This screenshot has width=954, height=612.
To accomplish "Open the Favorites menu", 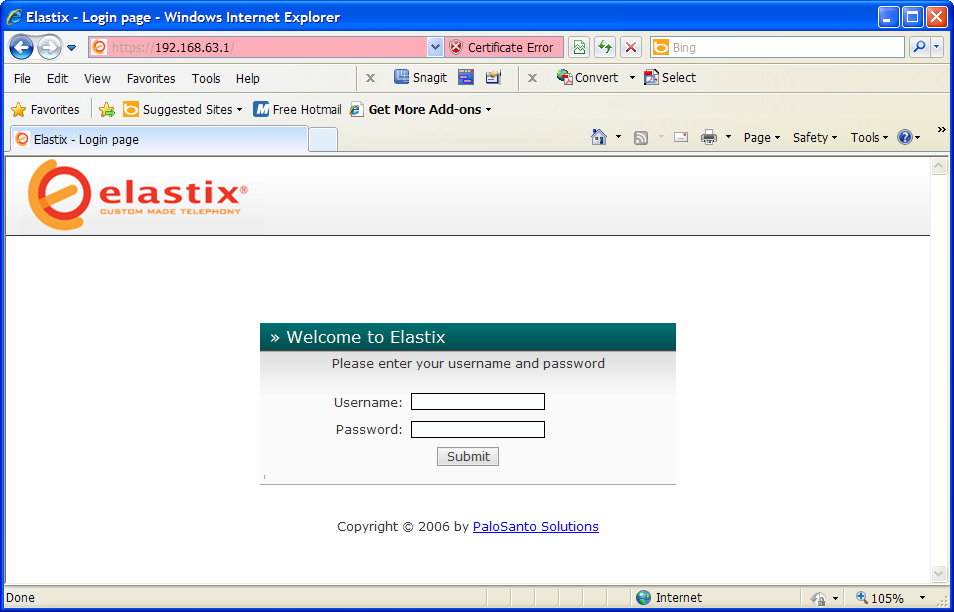I will tap(151, 78).
